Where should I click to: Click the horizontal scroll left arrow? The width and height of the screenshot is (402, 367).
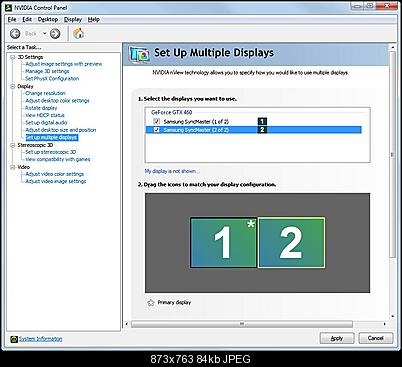coord(126,324)
